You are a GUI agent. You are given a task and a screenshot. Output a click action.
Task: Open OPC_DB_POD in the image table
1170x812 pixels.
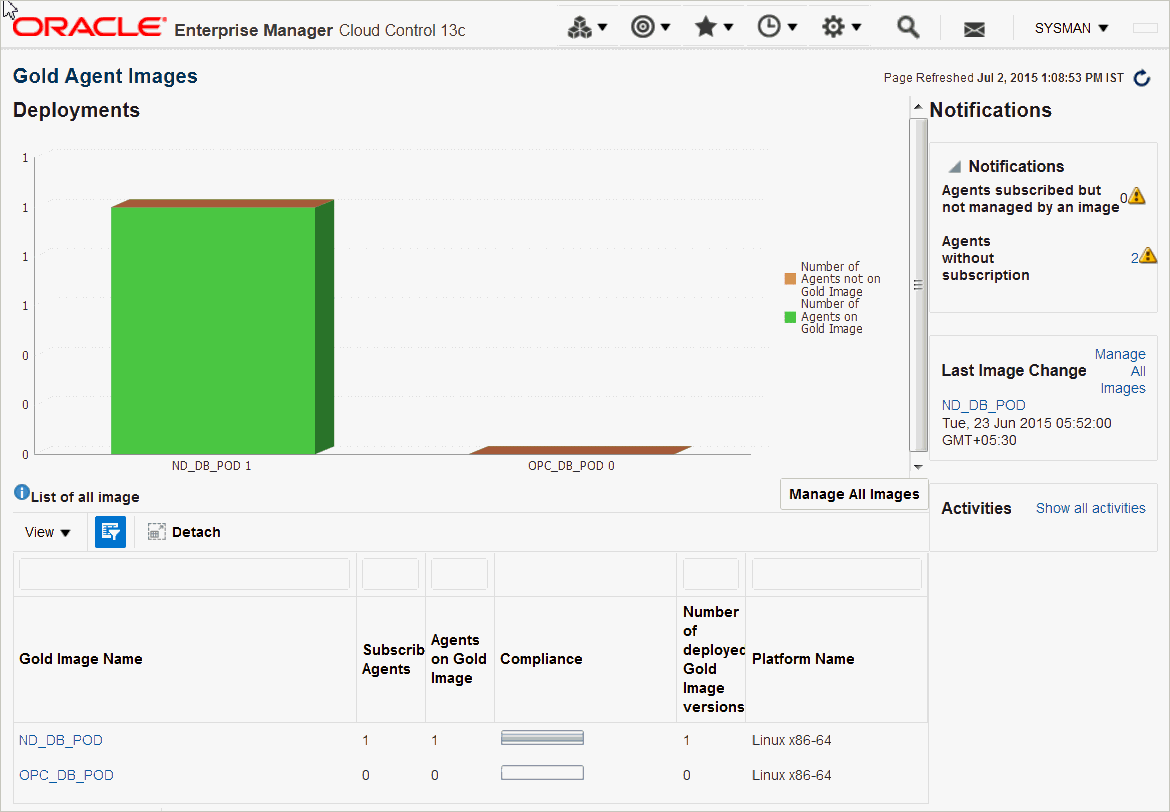[66, 775]
